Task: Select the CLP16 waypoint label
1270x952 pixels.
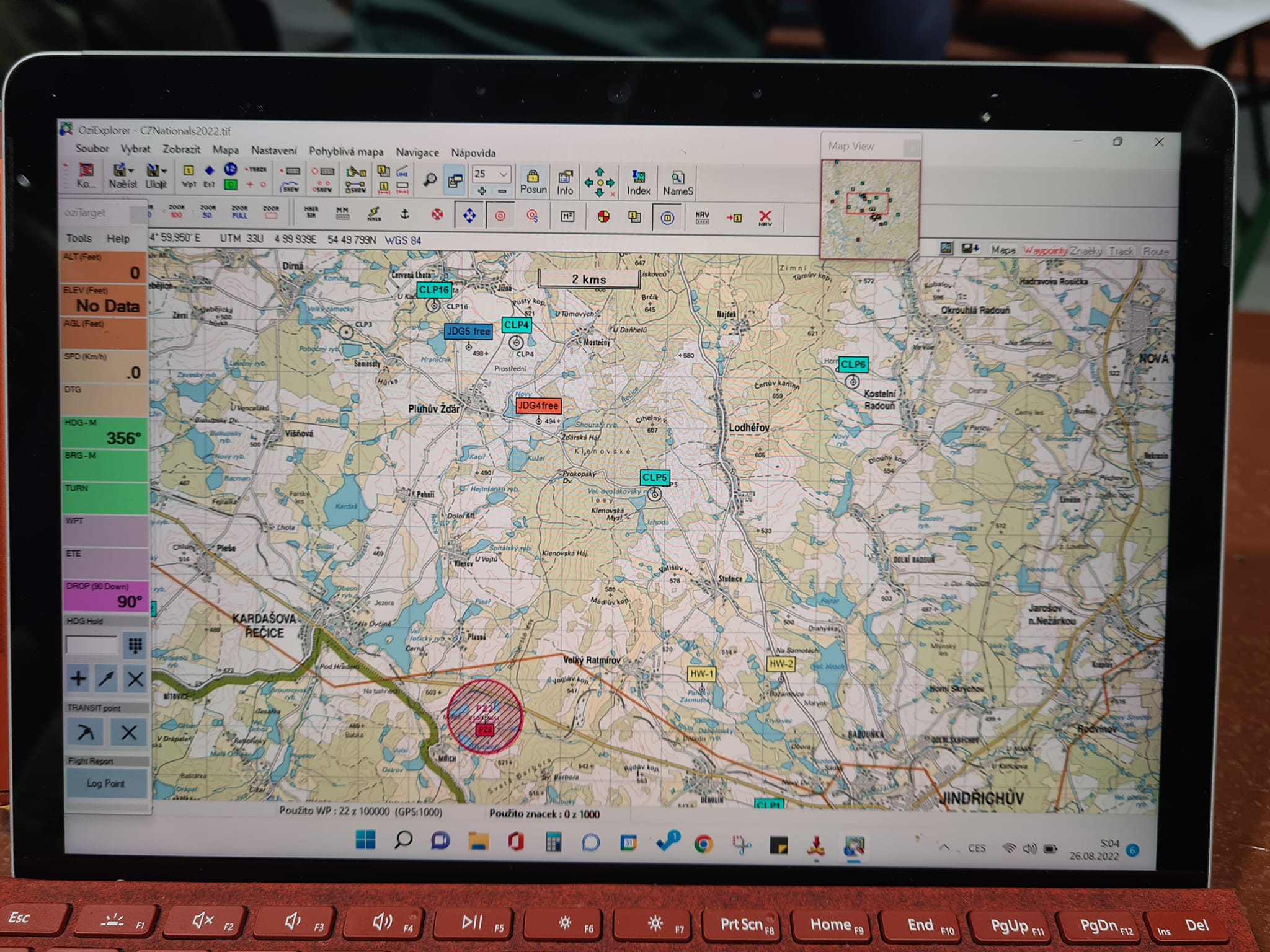Action: pyautogui.click(x=433, y=289)
